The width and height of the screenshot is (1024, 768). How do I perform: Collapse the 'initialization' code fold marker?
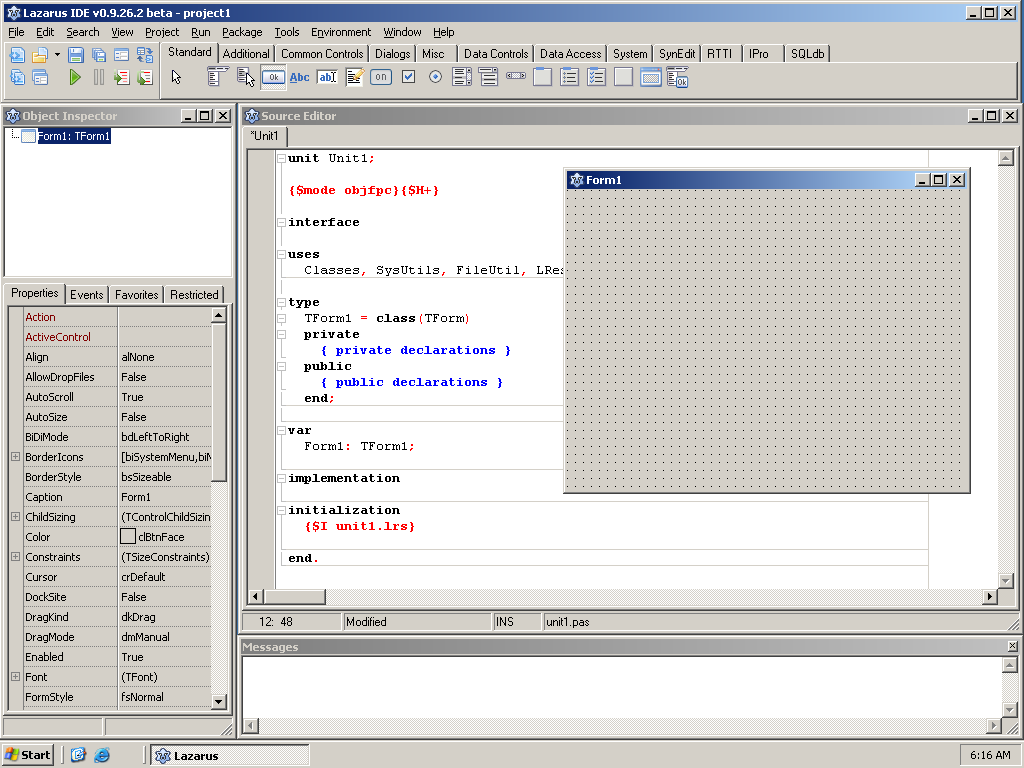281,510
